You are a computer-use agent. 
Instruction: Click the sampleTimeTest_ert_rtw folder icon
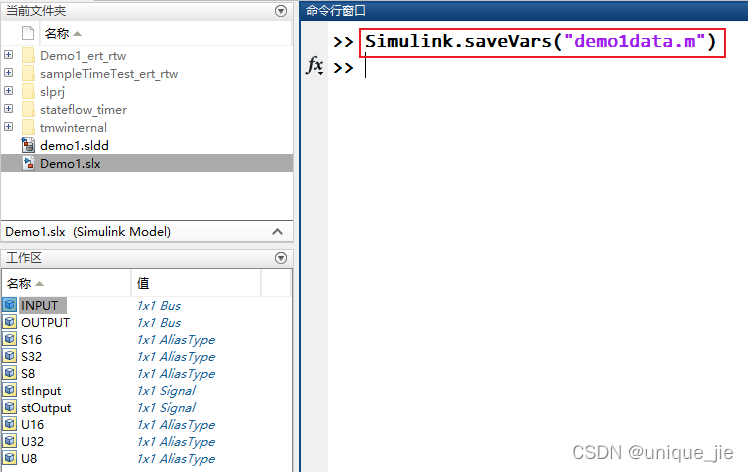point(28,73)
